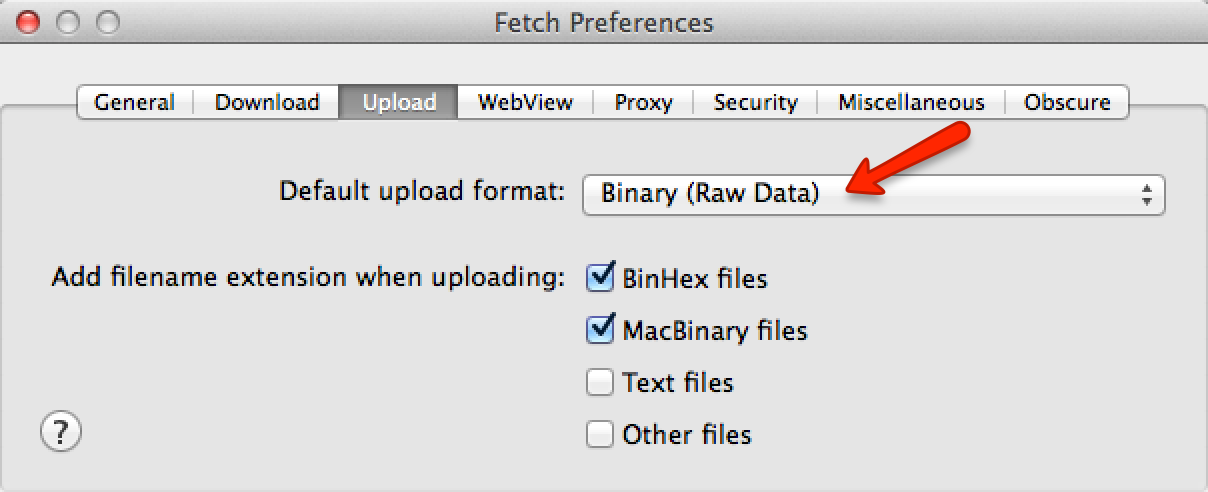Switch to the Download tab

[x=266, y=102]
